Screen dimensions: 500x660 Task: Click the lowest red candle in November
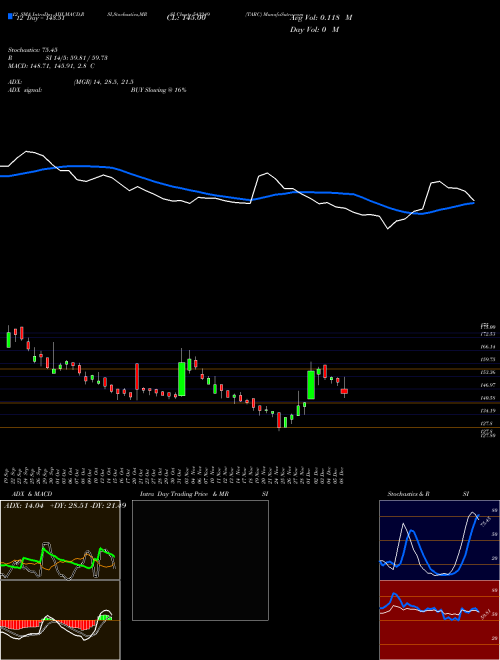[x=279, y=420]
